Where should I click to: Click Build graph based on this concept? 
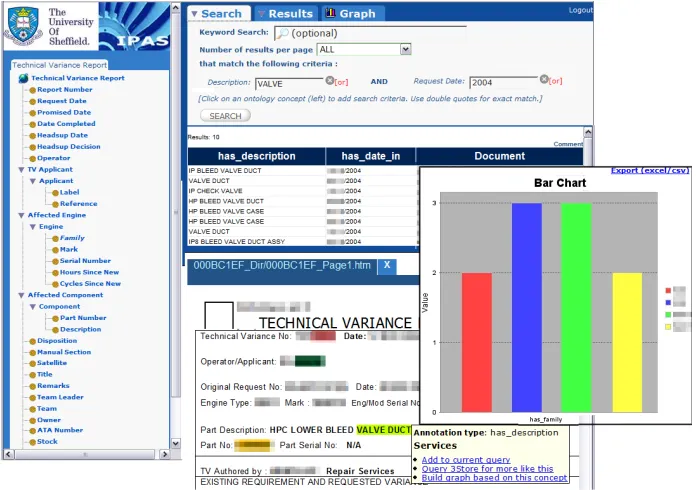(x=494, y=478)
